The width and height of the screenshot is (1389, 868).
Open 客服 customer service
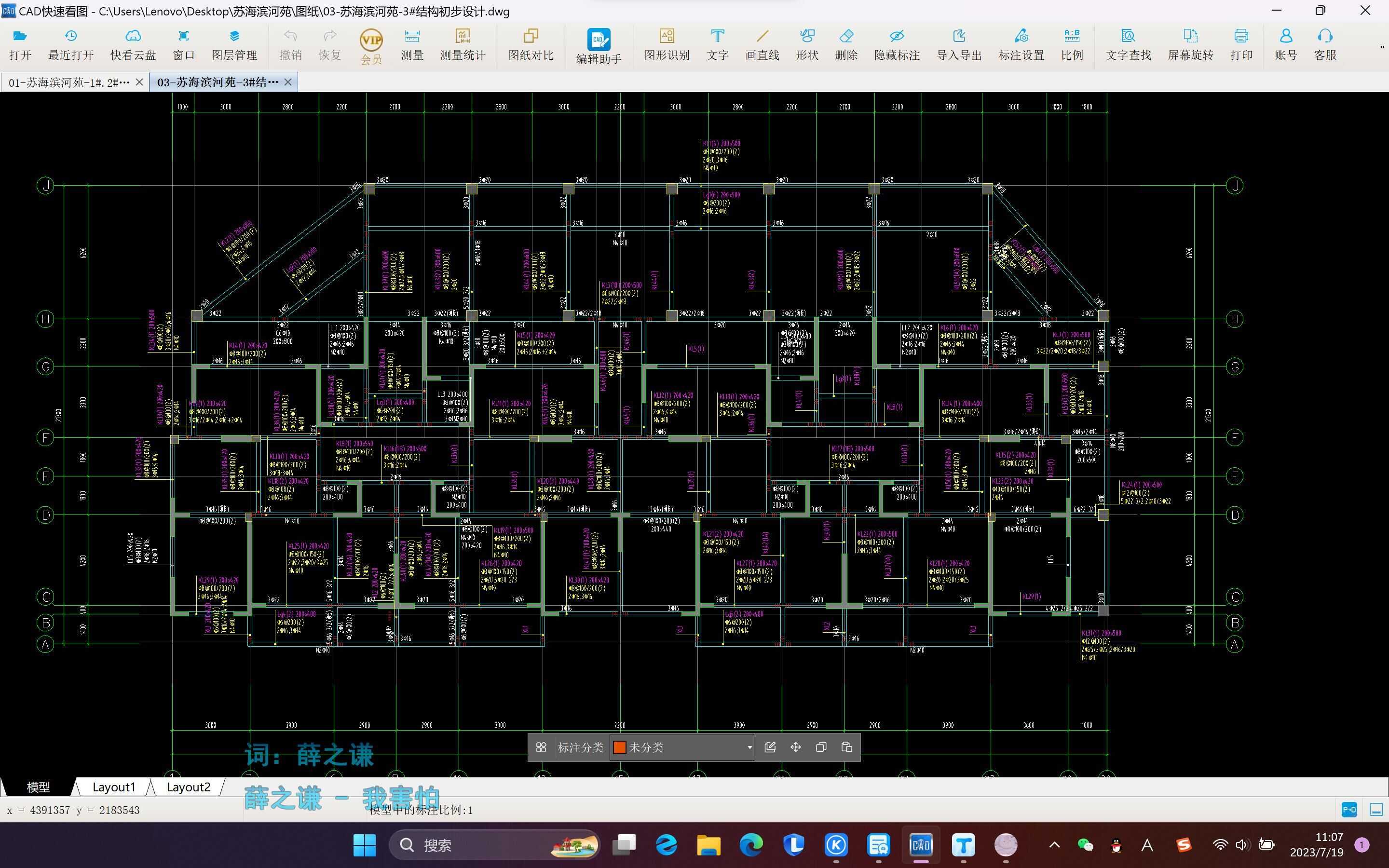pyautogui.click(x=1325, y=45)
